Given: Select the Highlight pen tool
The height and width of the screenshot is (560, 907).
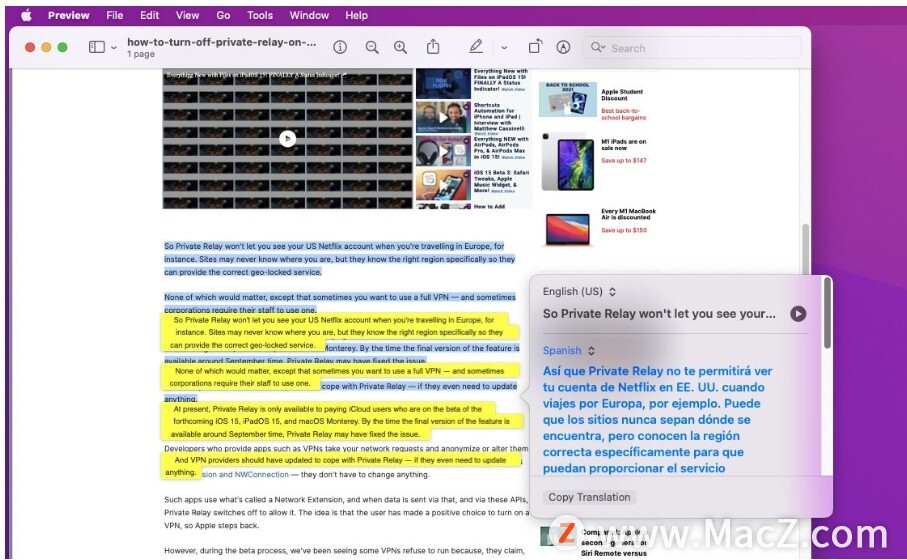Looking at the screenshot, I should pos(475,46).
